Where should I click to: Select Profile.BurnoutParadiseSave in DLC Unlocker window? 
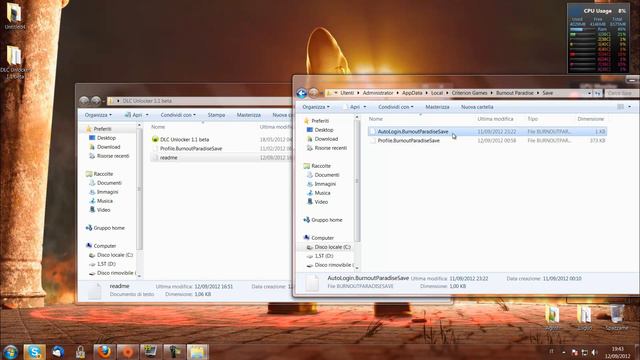click(x=191, y=149)
